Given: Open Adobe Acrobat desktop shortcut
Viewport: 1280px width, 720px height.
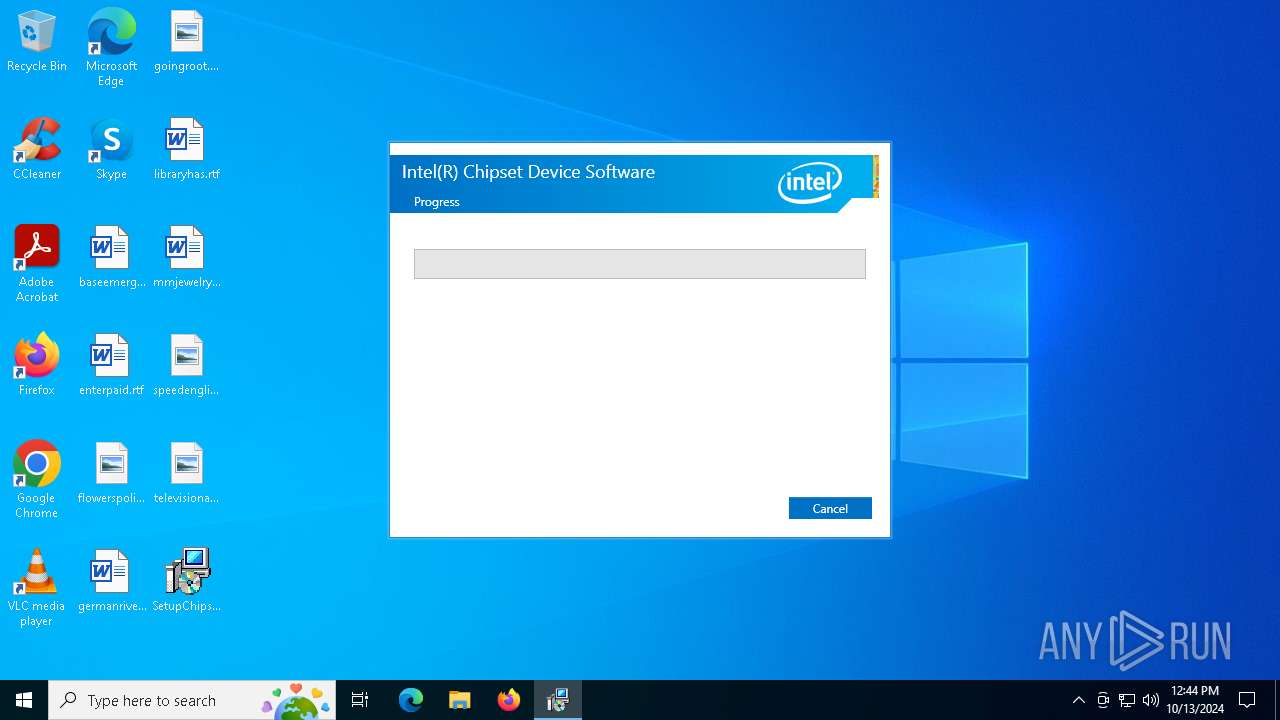Looking at the screenshot, I should click(x=37, y=264).
